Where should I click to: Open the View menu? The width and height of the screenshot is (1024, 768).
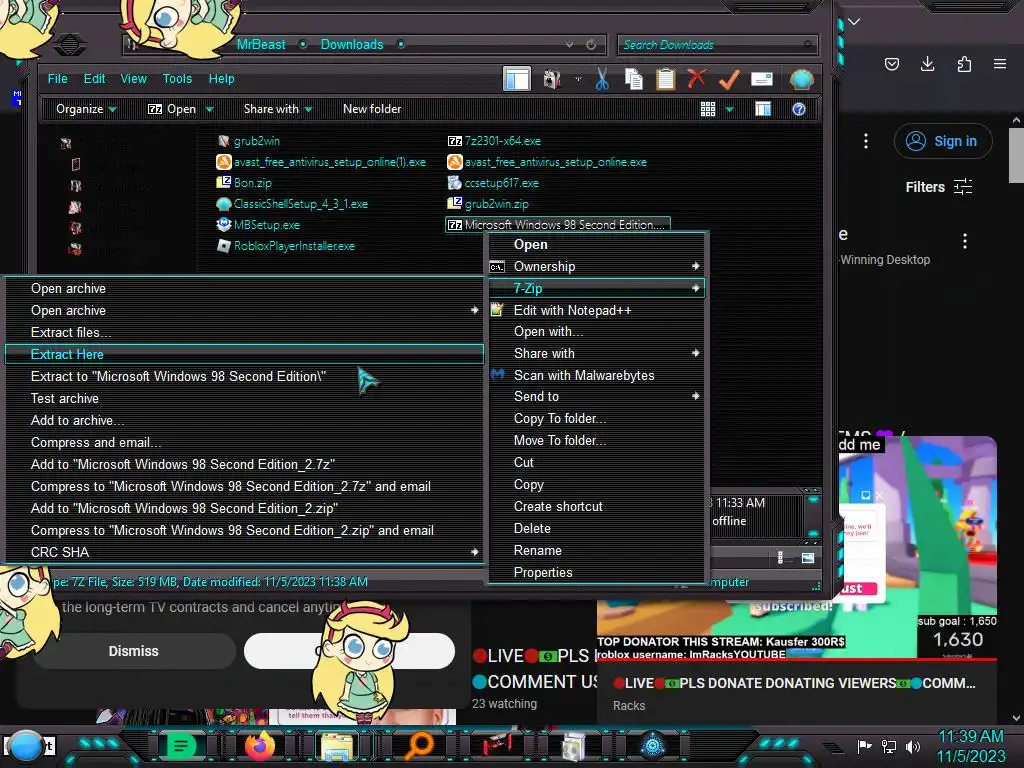133,79
